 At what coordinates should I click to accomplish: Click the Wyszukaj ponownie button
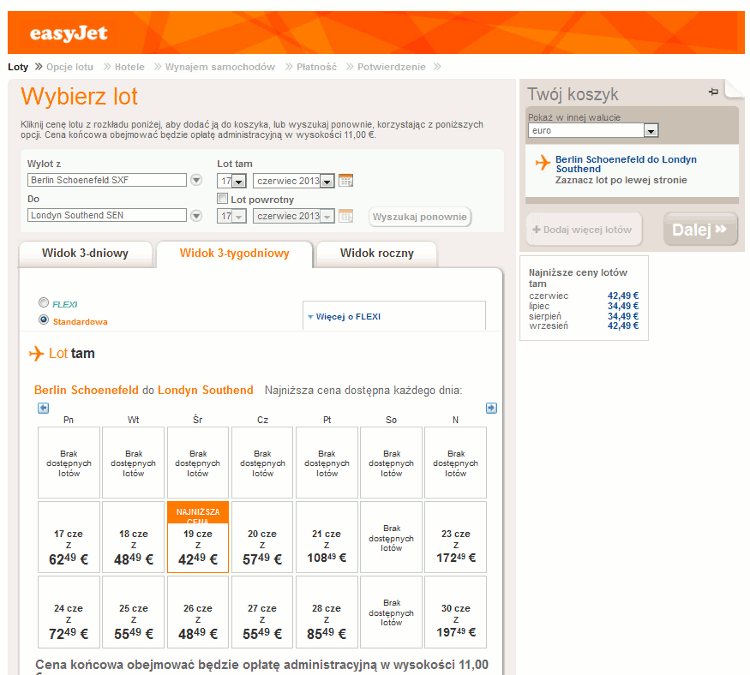(420, 217)
